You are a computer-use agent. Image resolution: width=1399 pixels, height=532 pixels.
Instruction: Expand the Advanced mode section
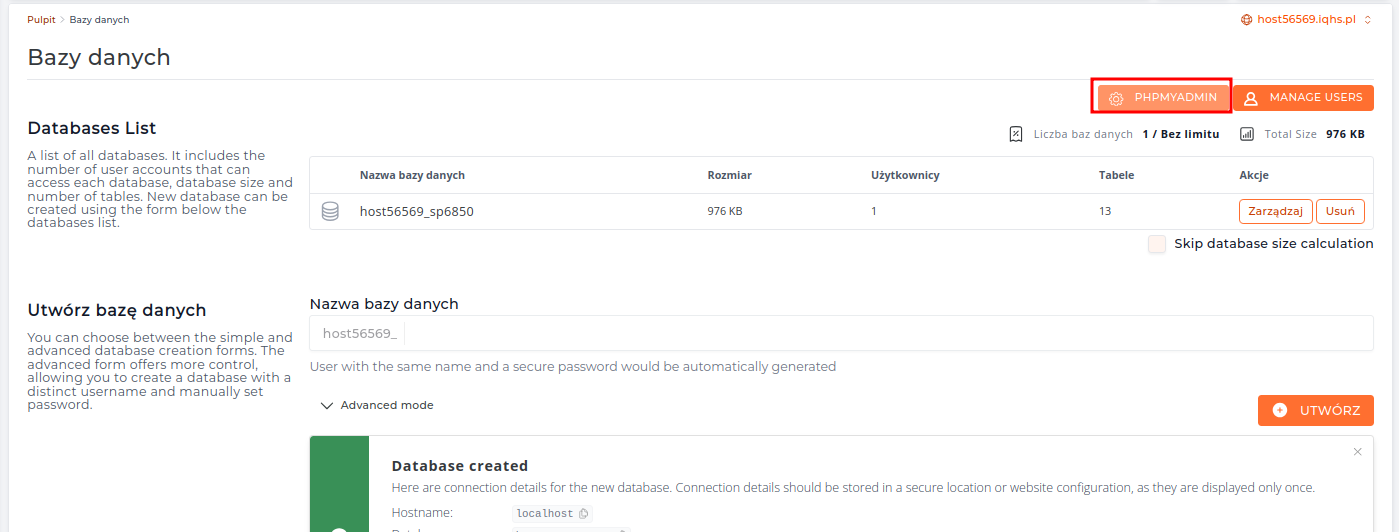377,406
